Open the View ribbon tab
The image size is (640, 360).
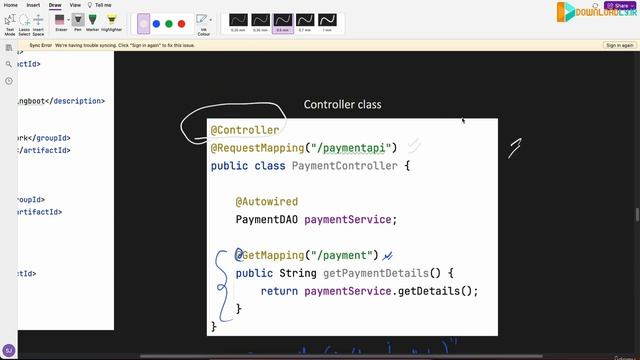click(75, 5)
